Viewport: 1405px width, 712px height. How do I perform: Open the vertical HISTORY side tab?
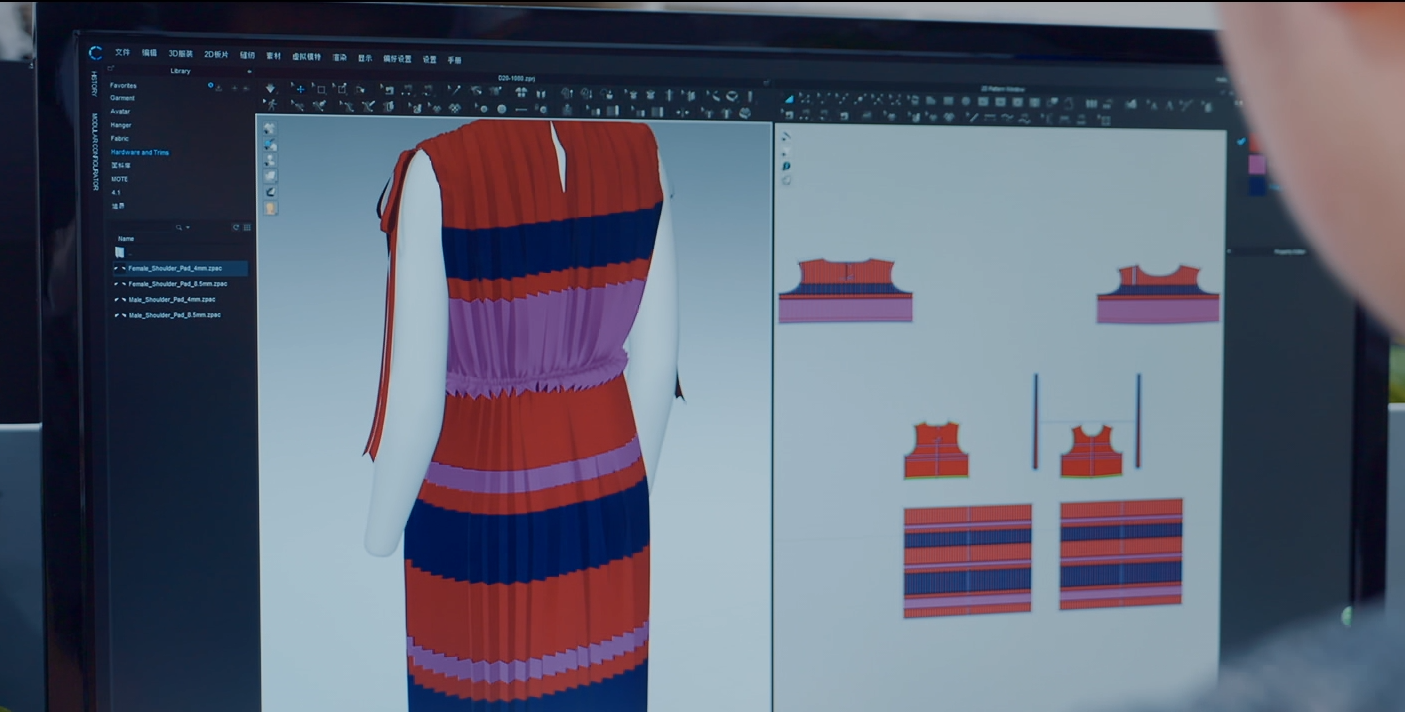(x=94, y=84)
